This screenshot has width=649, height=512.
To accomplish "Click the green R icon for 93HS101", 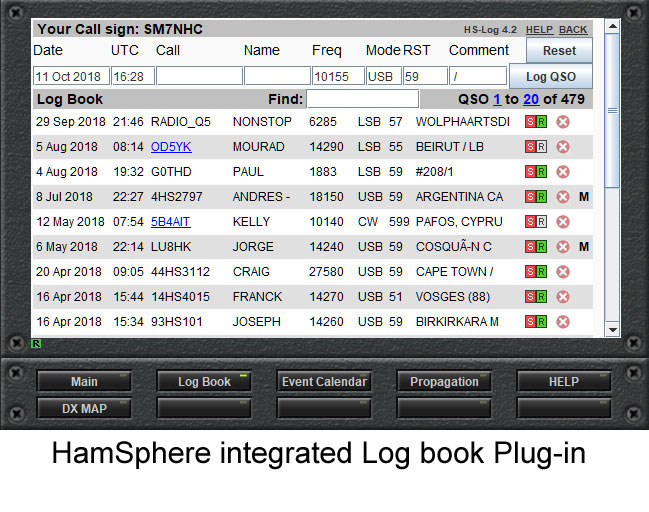I will point(541,322).
